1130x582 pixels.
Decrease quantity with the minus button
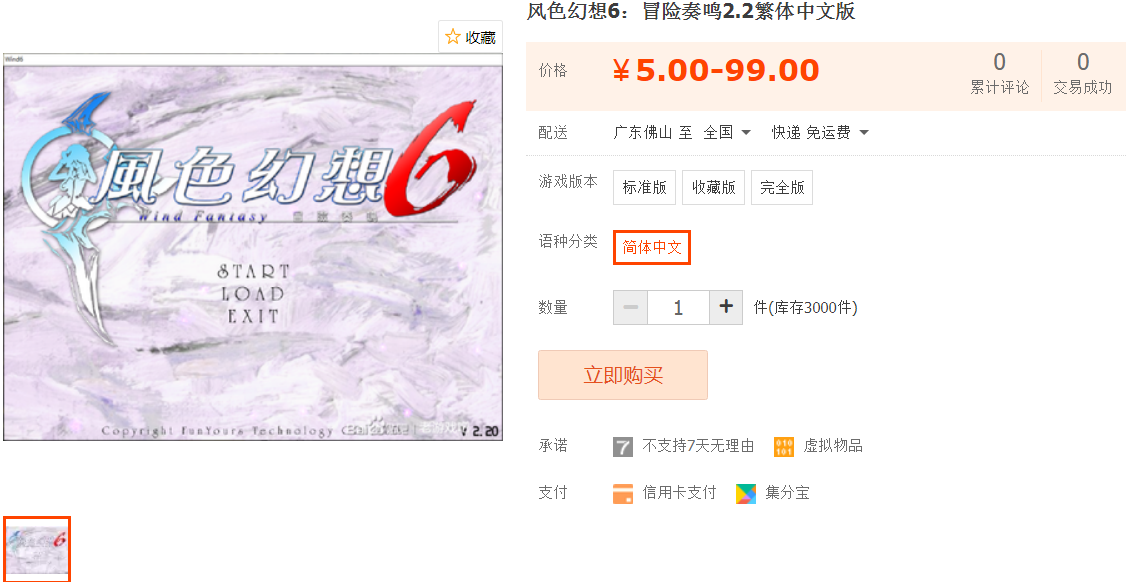click(631, 308)
